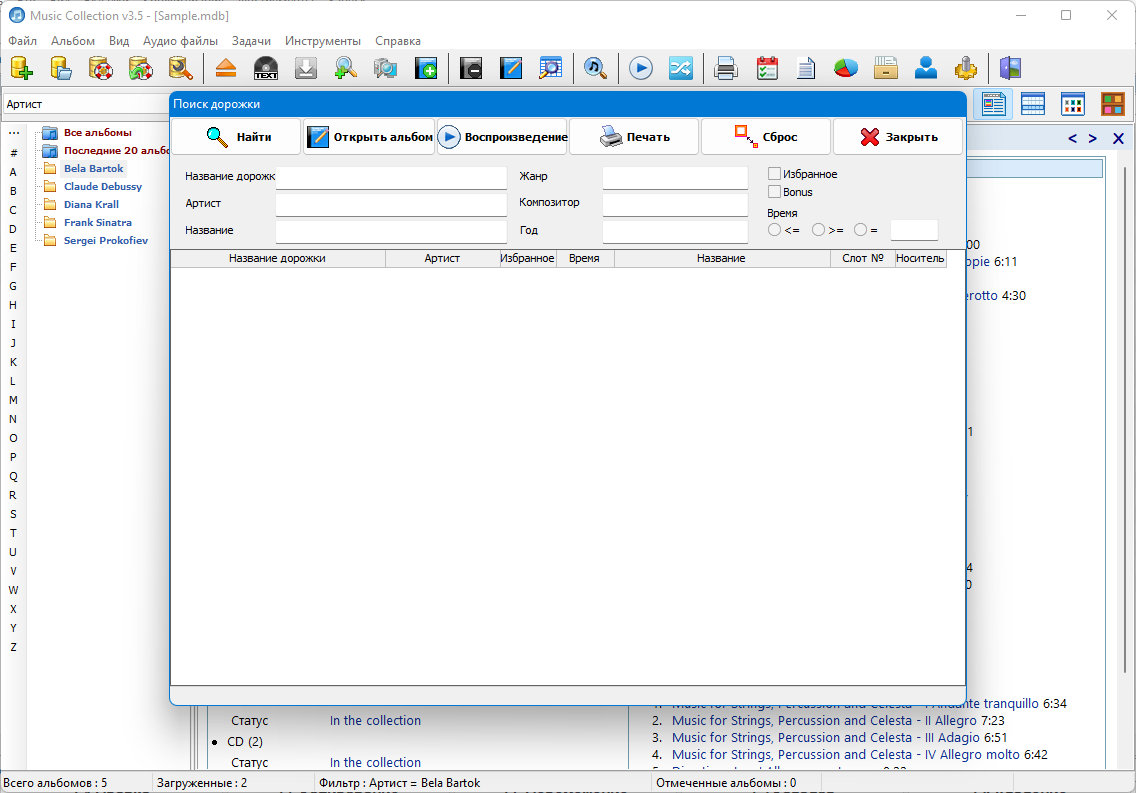The width and height of the screenshot is (1136, 793).
Task: Click the camera search icon in toolbar
Action: pos(385,68)
